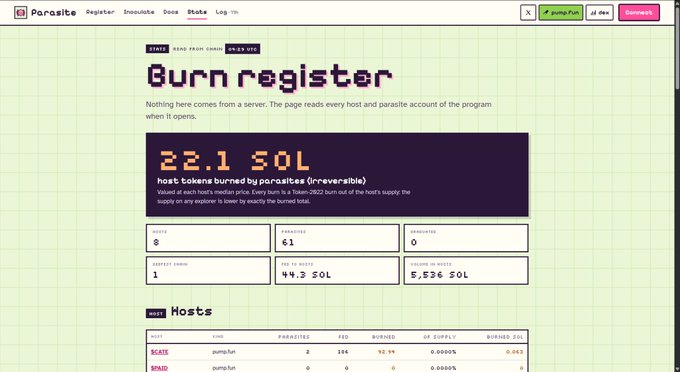Select the Stats nav tab
This screenshot has height=372, width=680.
tap(197, 12)
